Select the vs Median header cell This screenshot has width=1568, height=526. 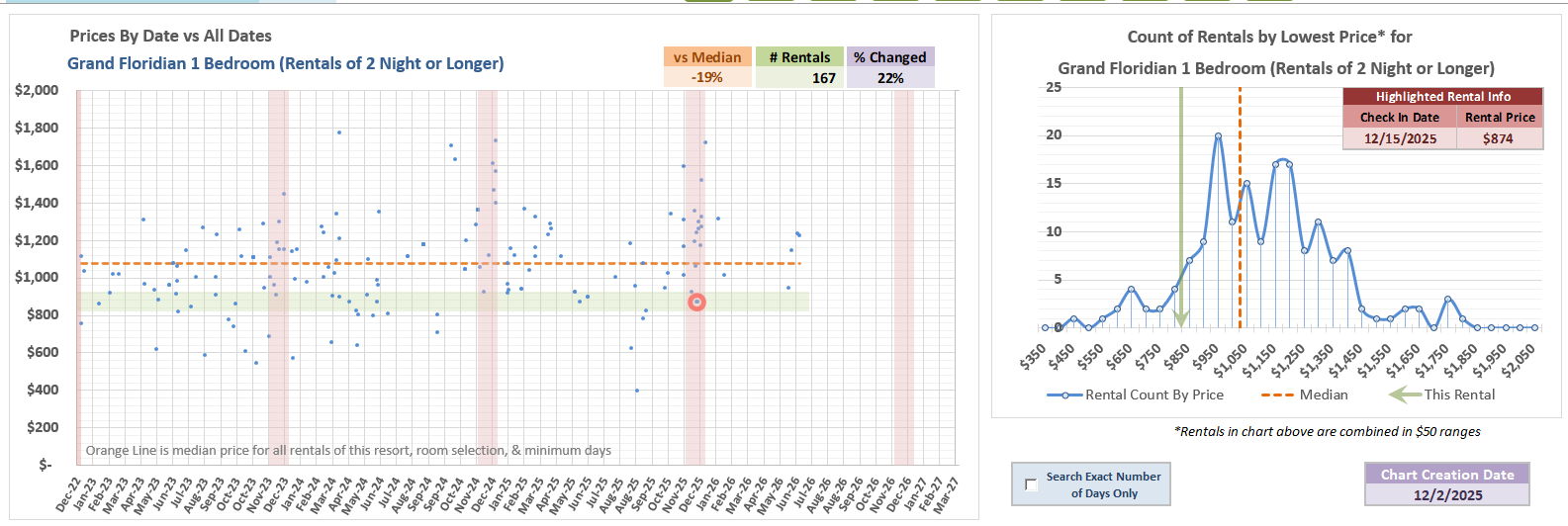(x=707, y=57)
